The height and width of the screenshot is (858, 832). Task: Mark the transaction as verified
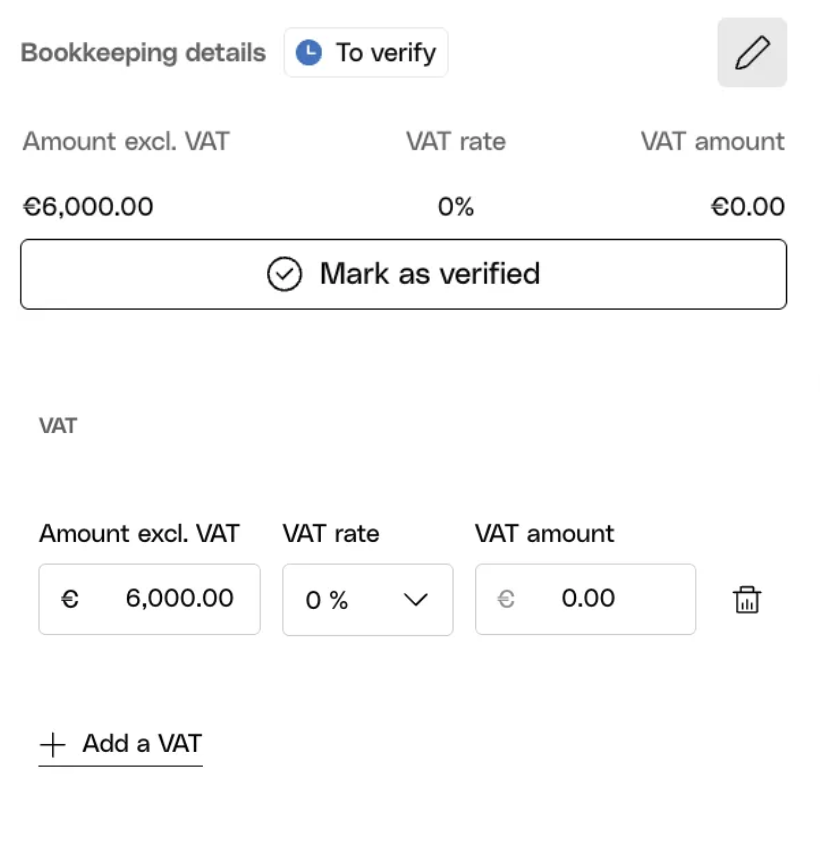[403, 274]
